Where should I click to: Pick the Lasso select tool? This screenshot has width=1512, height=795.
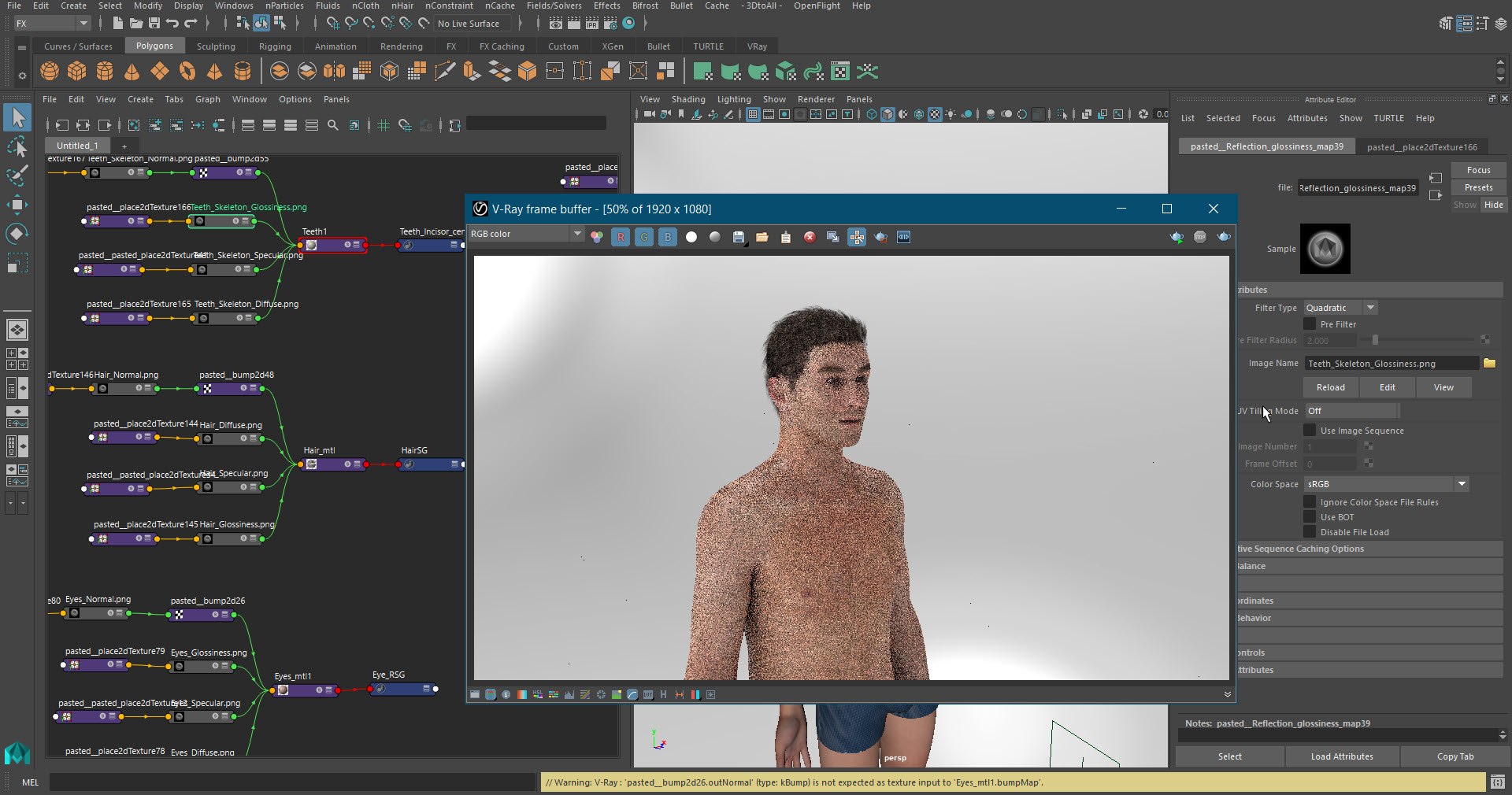point(17,147)
